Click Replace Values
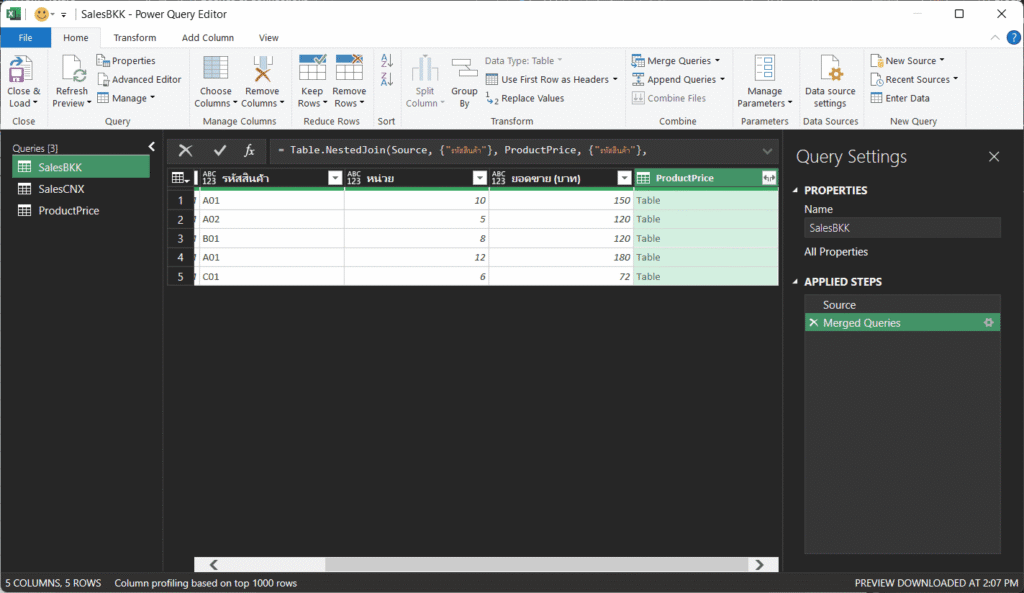 (x=525, y=99)
